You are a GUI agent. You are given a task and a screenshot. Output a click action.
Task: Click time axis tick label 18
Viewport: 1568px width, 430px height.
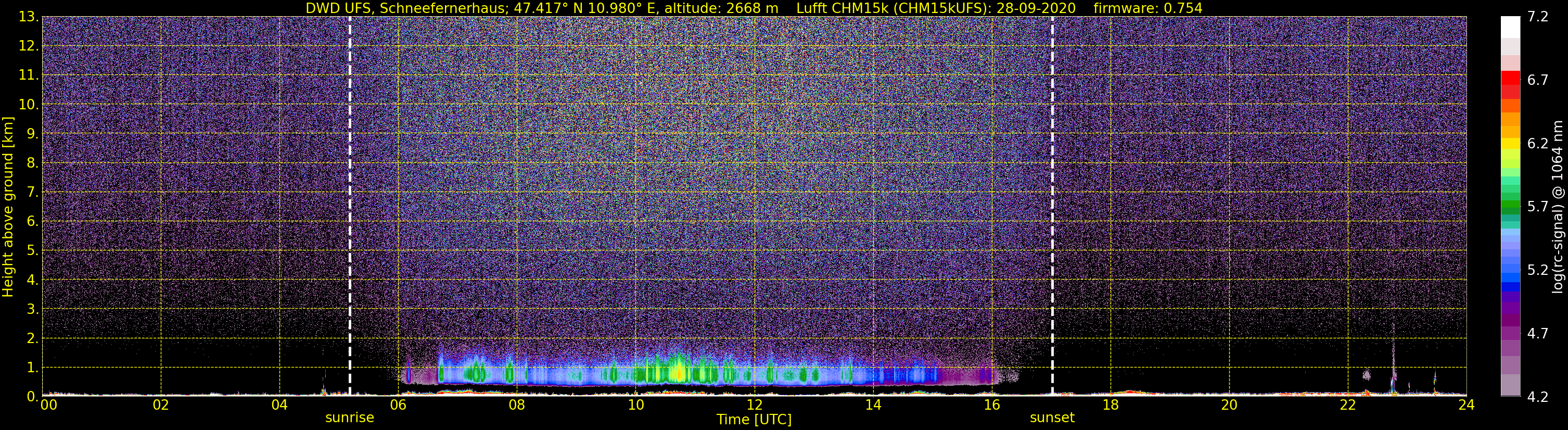click(x=1110, y=405)
